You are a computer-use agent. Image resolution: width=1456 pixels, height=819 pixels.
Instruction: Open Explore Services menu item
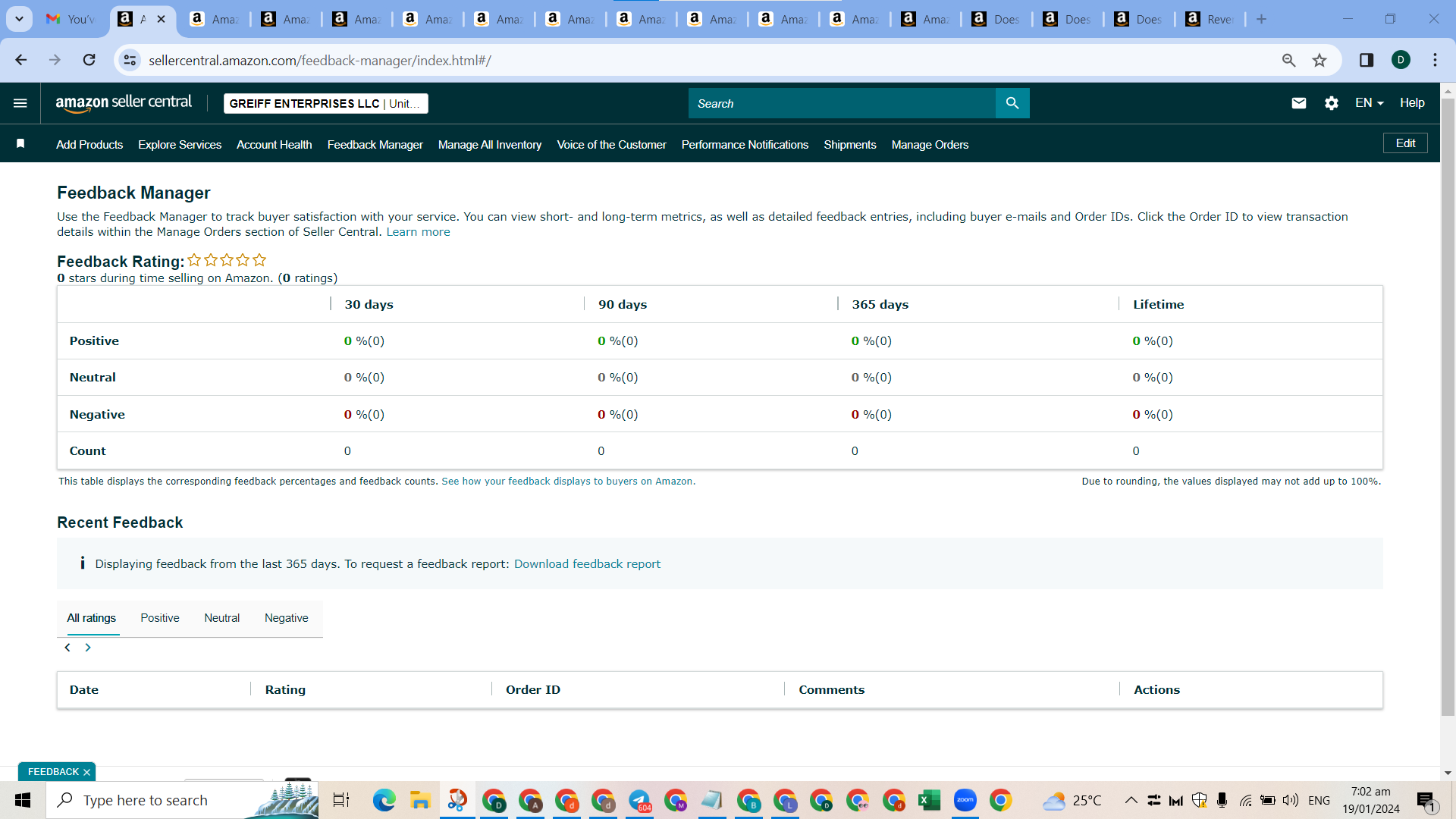(180, 144)
